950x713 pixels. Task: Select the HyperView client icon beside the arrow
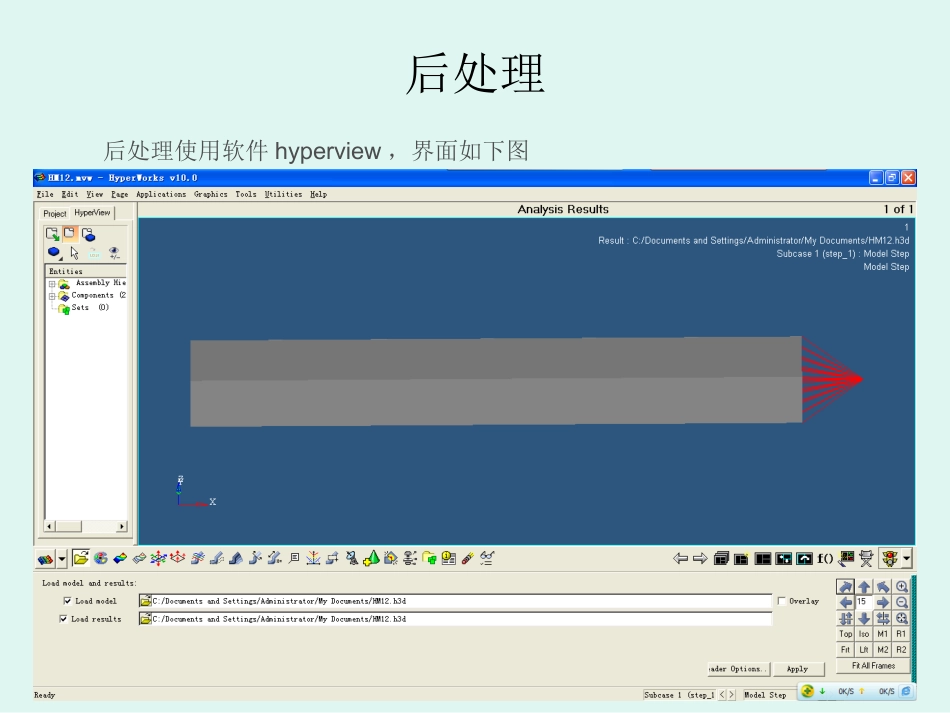point(45,559)
